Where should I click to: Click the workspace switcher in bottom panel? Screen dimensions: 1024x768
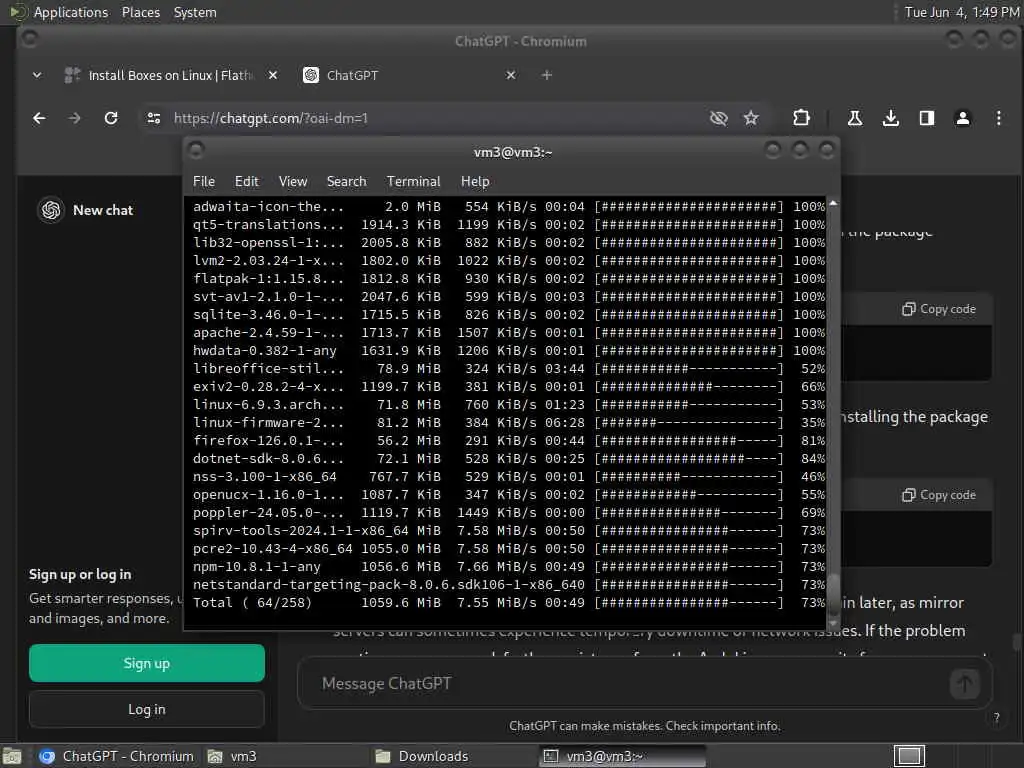pyautogui.click(x=909, y=756)
